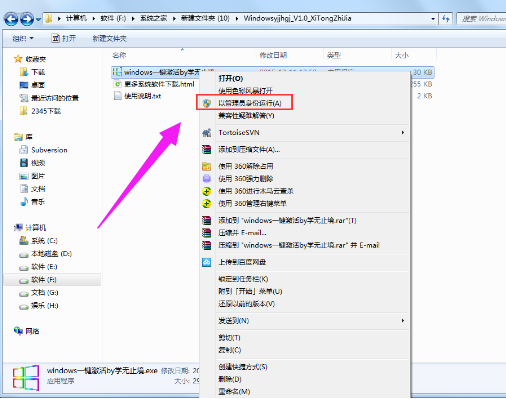Screen dimensions: 506x399
Task: Select the 使用说明.txt file
Action: point(142,96)
